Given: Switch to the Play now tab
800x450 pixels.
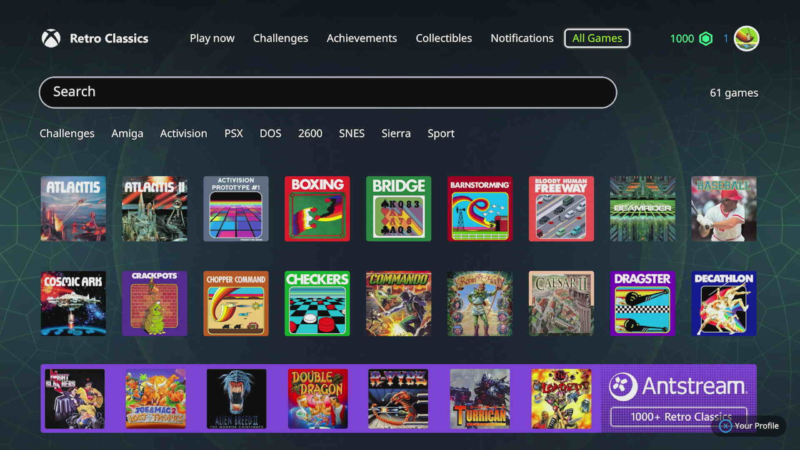Looking at the screenshot, I should click(x=212, y=38).
